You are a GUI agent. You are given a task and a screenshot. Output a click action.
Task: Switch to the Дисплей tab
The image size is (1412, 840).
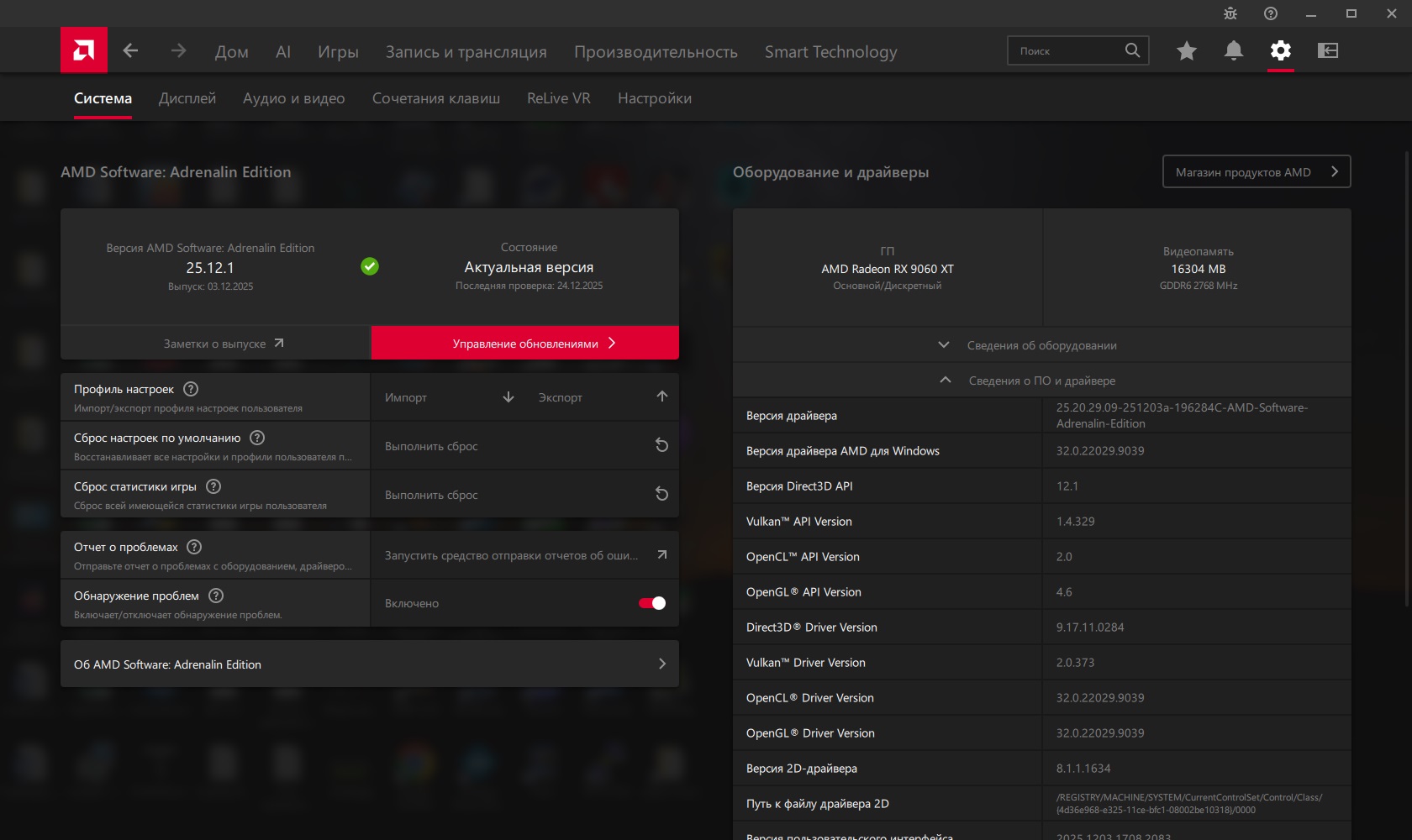[187, 98]
